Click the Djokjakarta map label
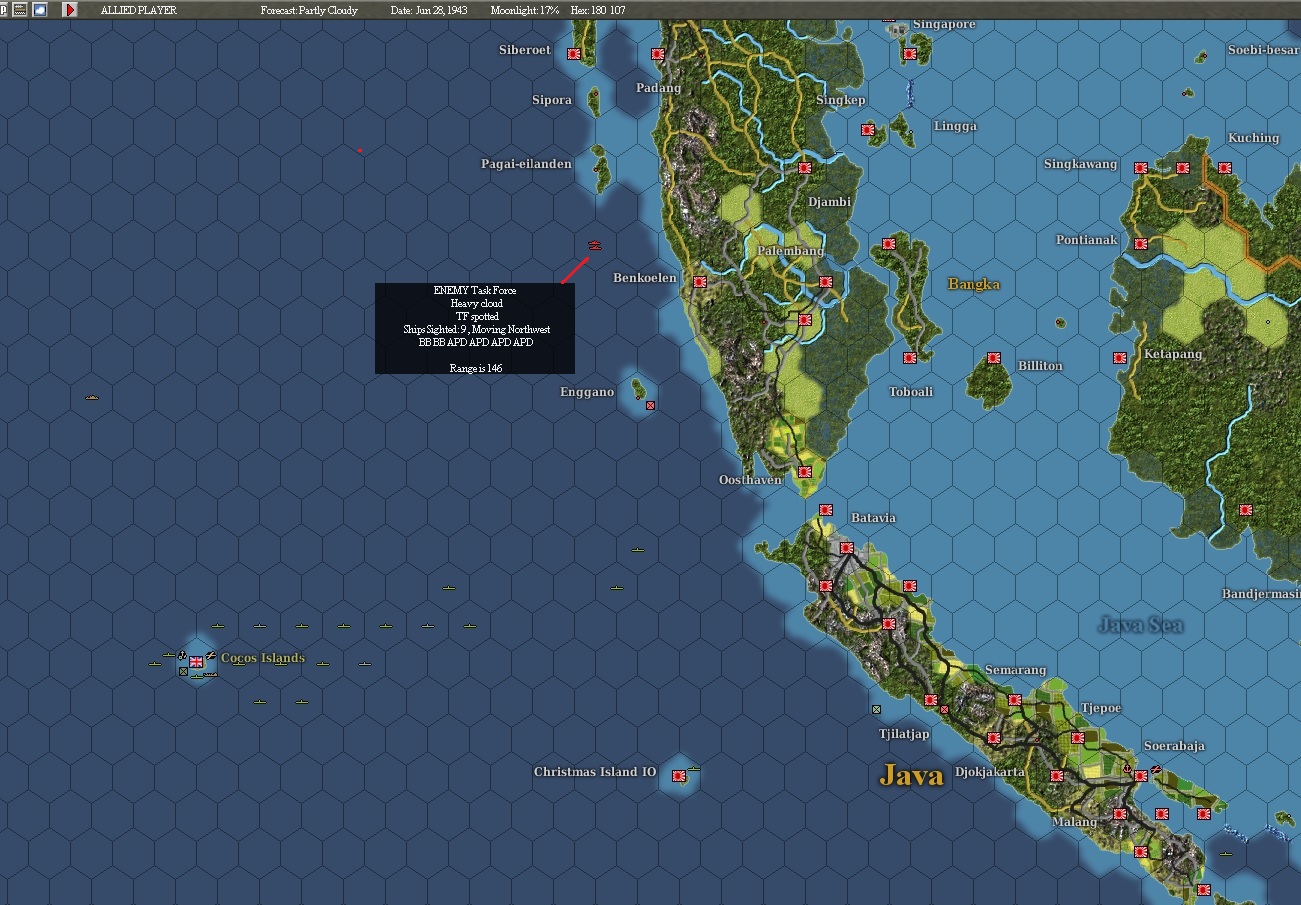Viewport: 1301px width, 905px height. point(990,772)
